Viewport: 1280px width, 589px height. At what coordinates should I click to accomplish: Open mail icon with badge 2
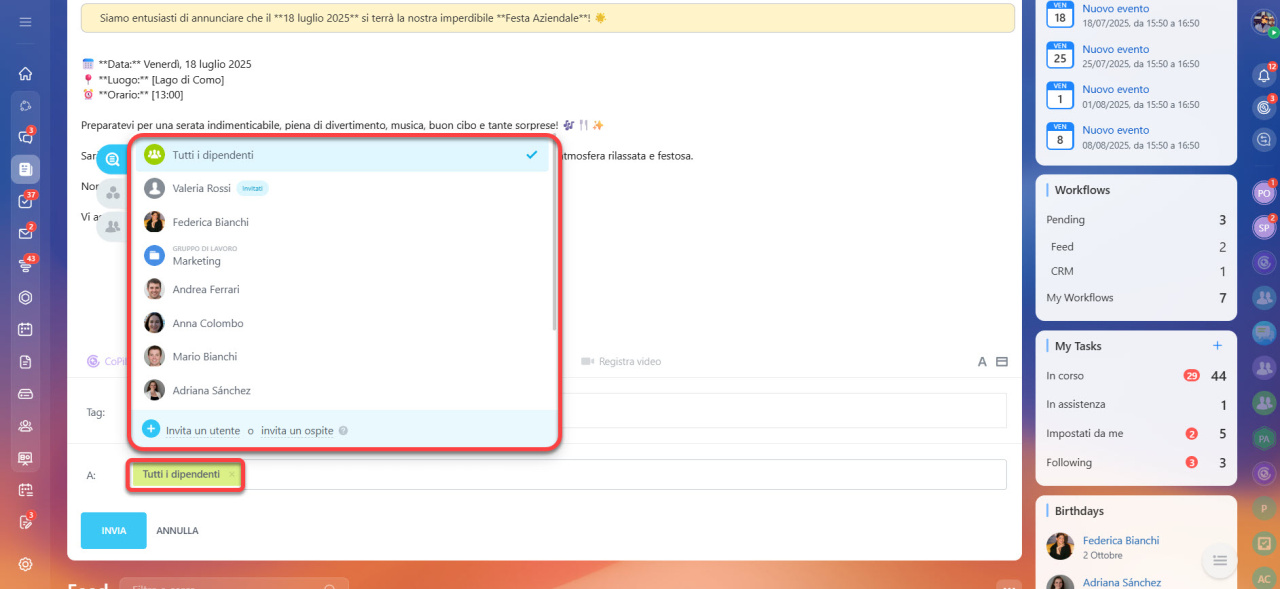pyautogui.click(x=25, y=233)
